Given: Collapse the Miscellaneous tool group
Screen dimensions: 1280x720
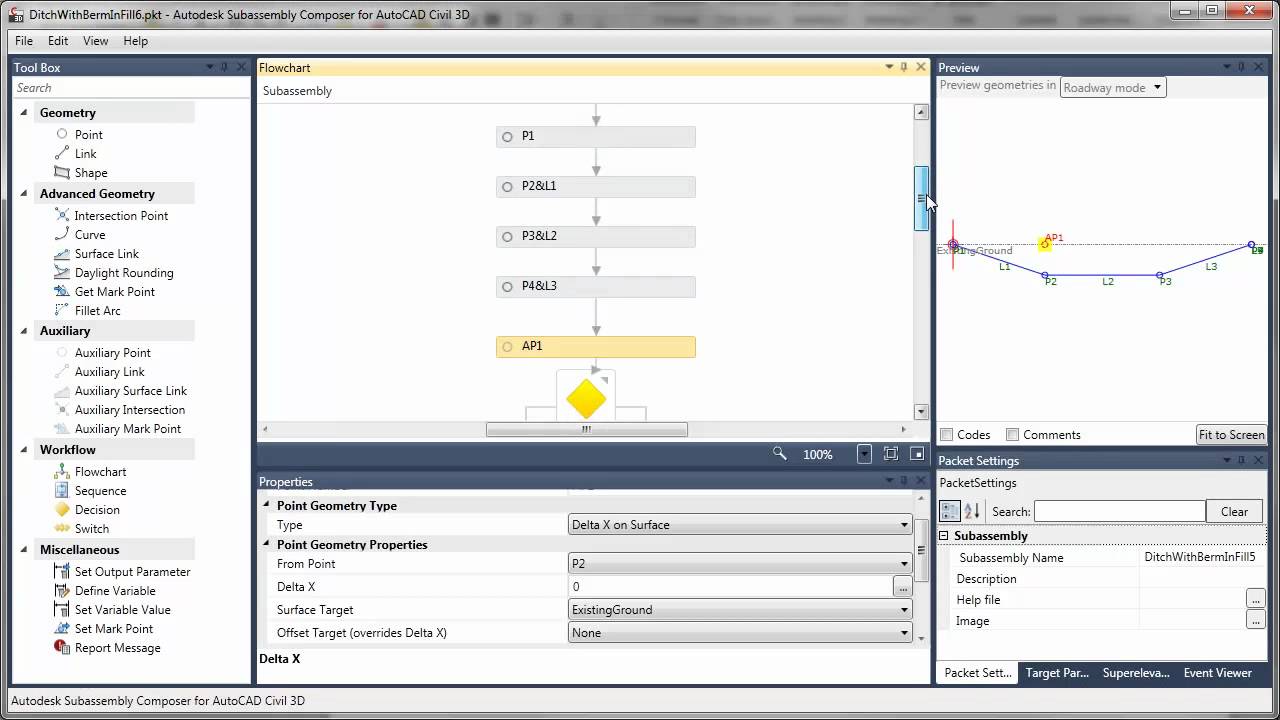Looking at the screenshot, I should [24, 549].
